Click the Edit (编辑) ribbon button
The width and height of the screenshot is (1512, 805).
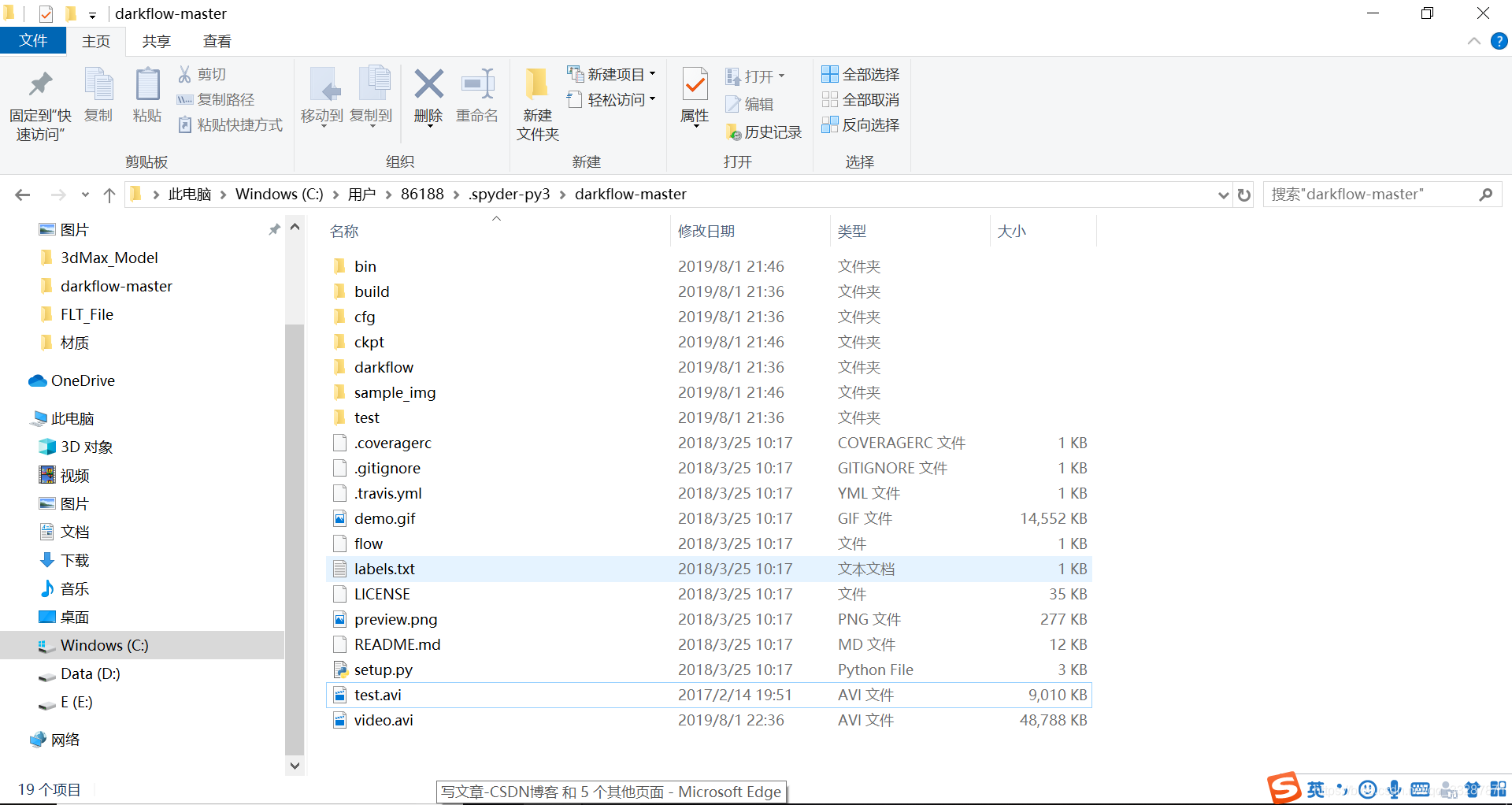click(x=750, y=104)
